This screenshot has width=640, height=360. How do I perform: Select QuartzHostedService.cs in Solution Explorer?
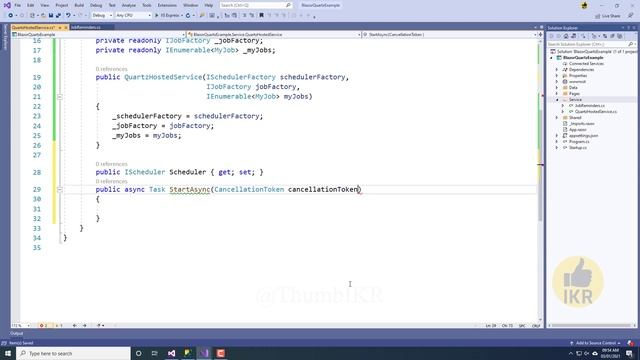point(596,111)
